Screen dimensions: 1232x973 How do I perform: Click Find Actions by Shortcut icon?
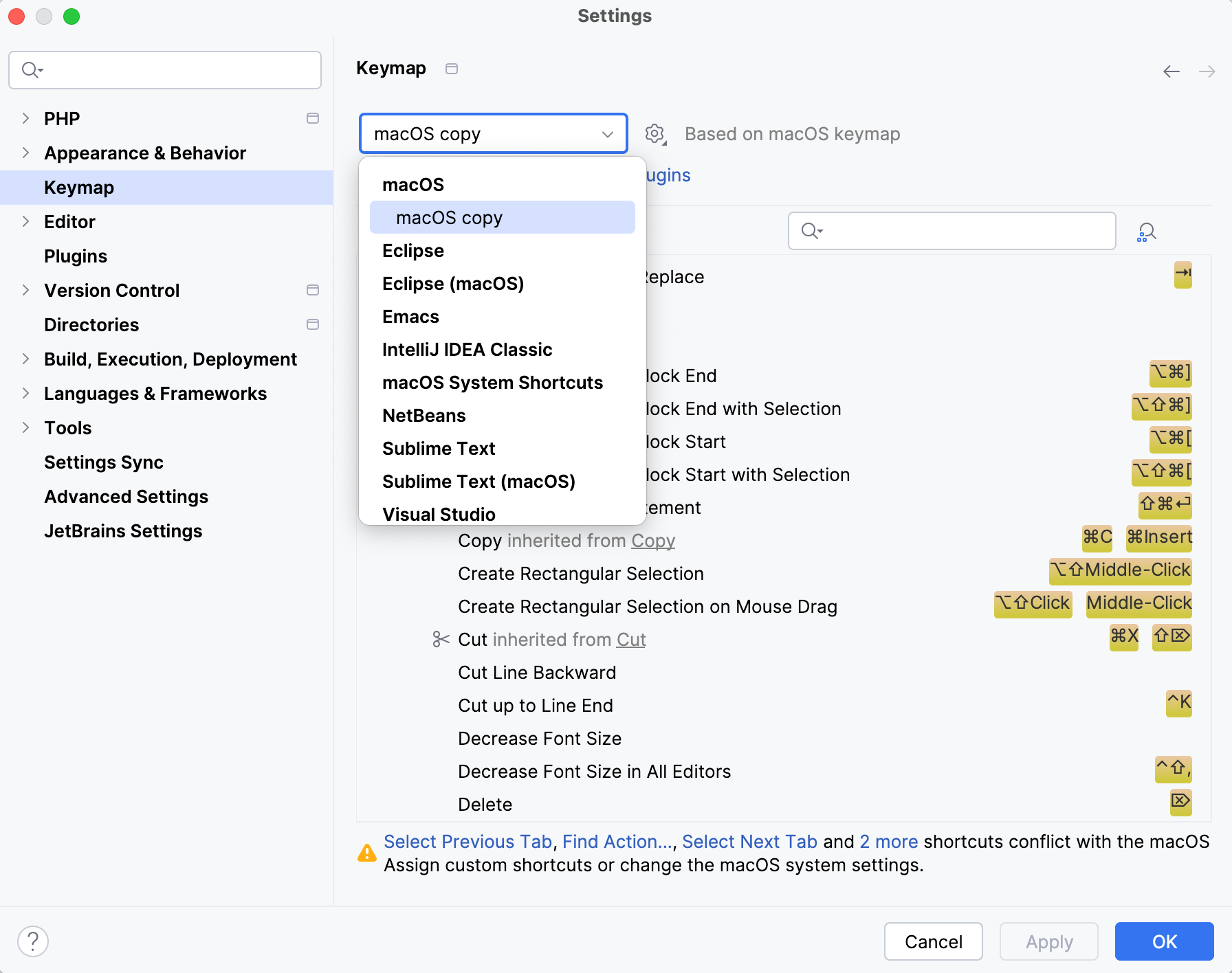(x=1147, y=232)
